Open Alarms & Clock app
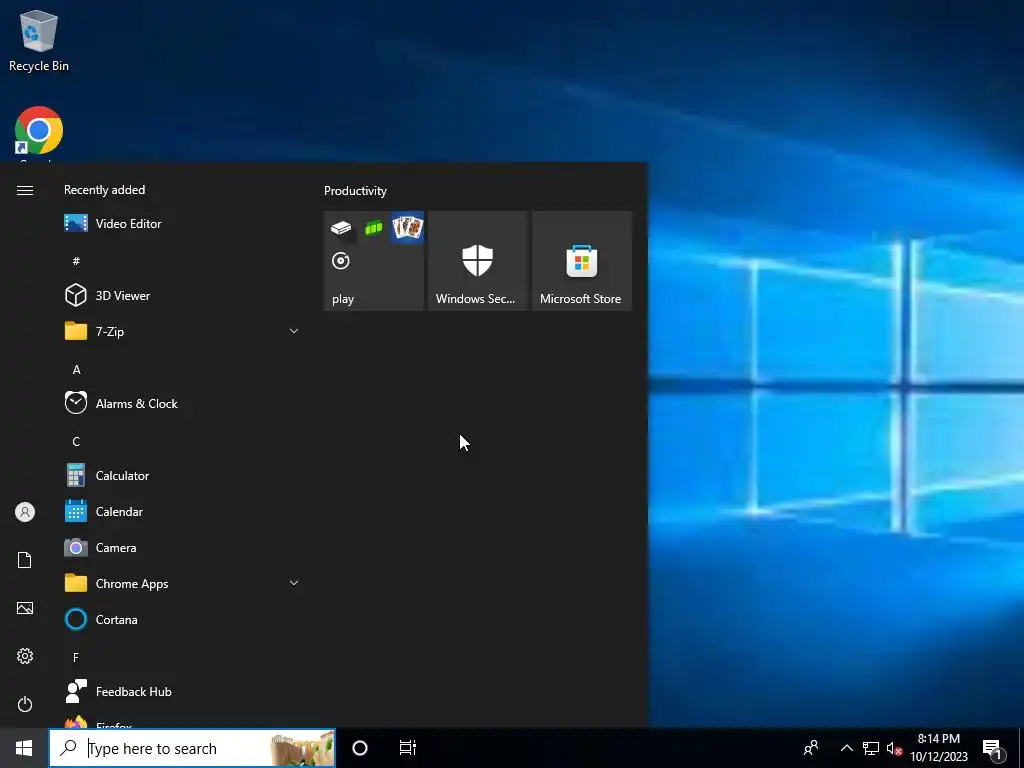1024x768 pixels. [x=183, y=404]
